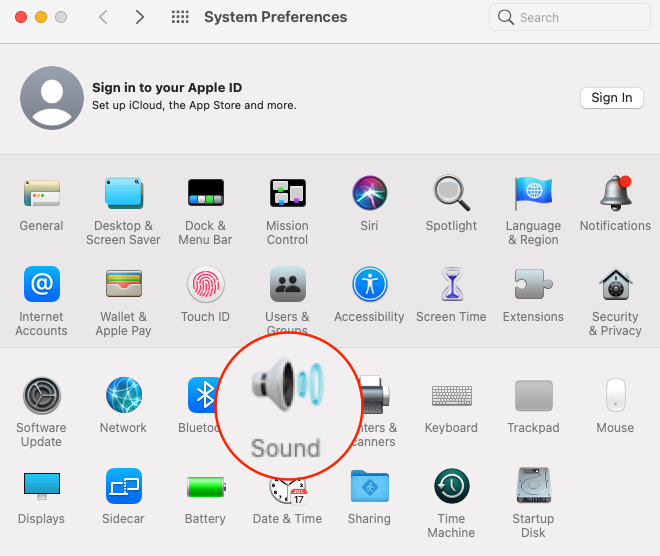The height and width of the screenshot is (556, 660).
Task: Go back with the left arrow
Action: (104, 17)
